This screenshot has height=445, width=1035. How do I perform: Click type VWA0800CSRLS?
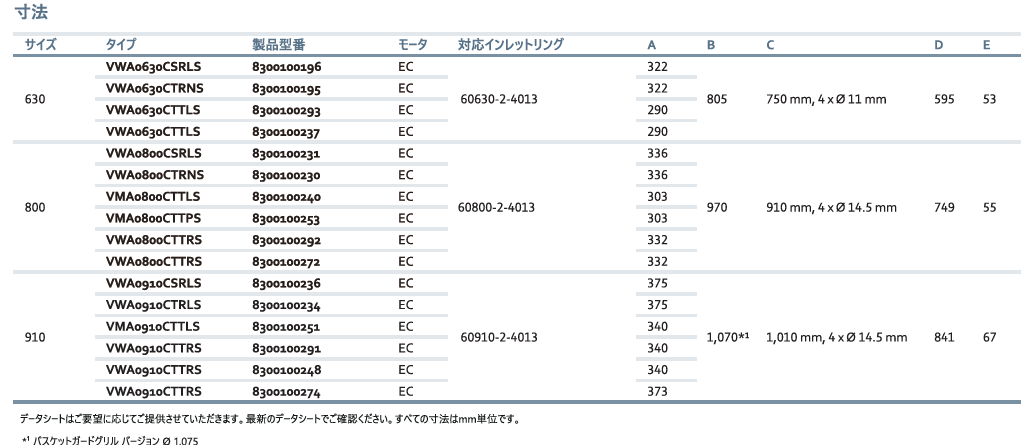153,153
